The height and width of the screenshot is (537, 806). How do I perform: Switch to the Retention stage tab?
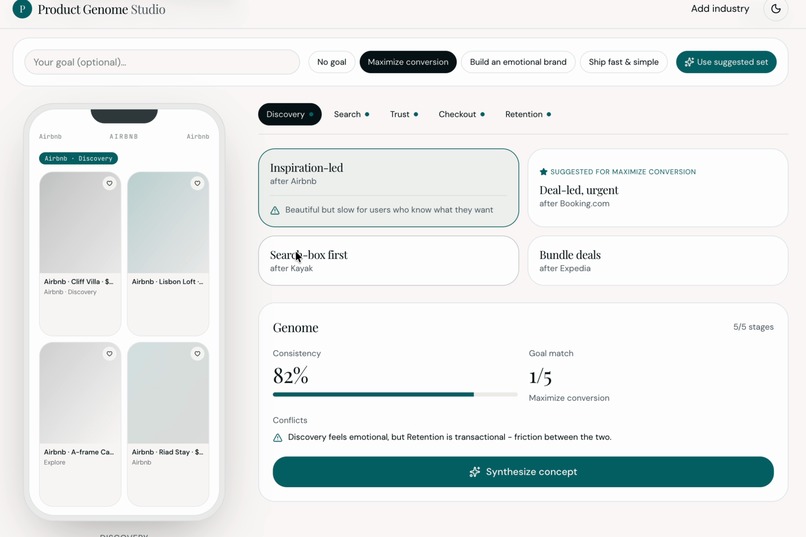tap(528, 114)
